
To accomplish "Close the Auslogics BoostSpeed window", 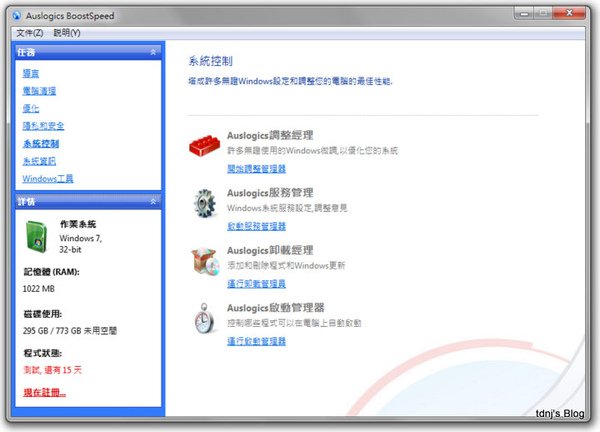I will (x=569, y=13).
